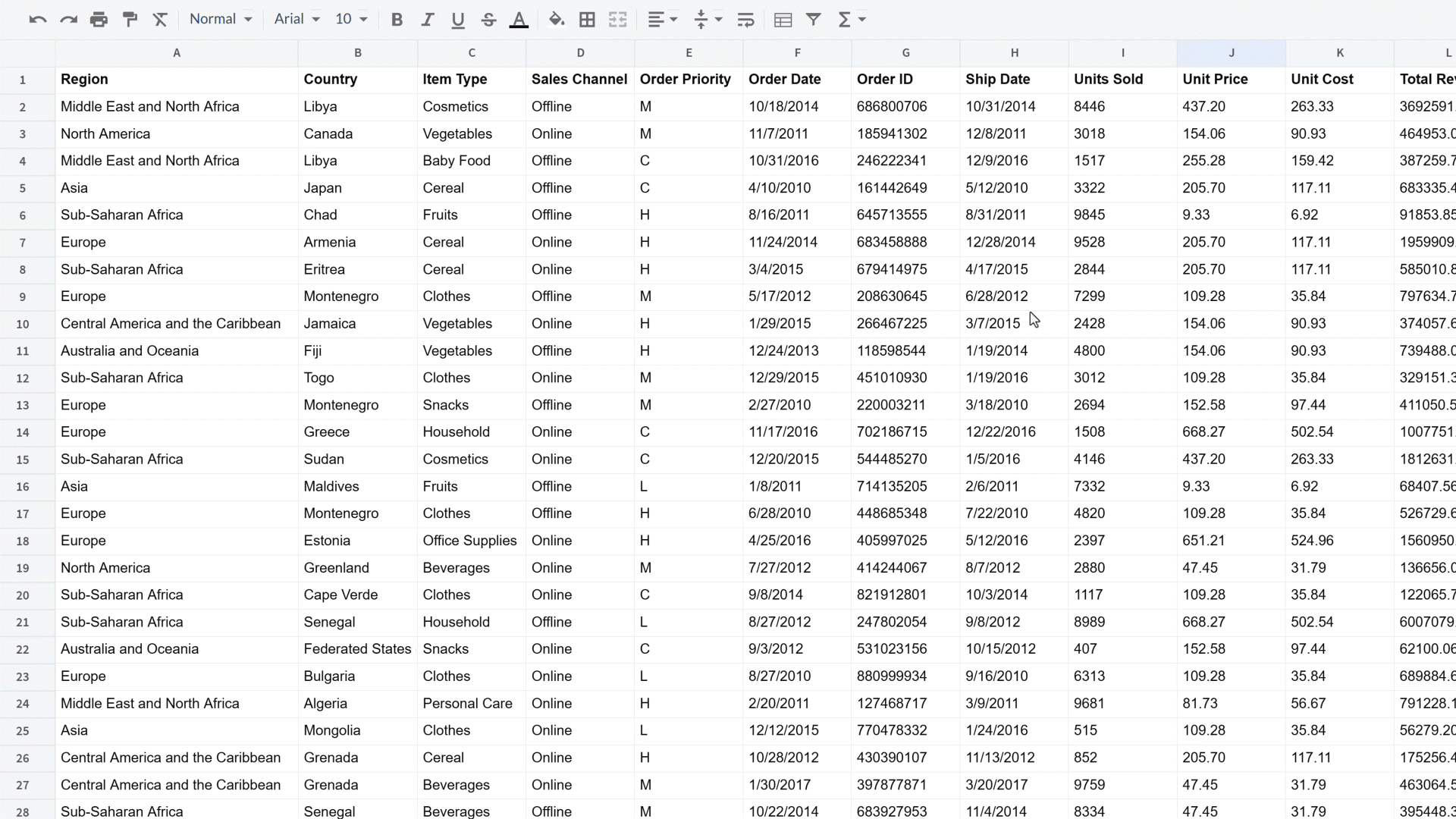Click cell containing Togo

click(358, 378)
